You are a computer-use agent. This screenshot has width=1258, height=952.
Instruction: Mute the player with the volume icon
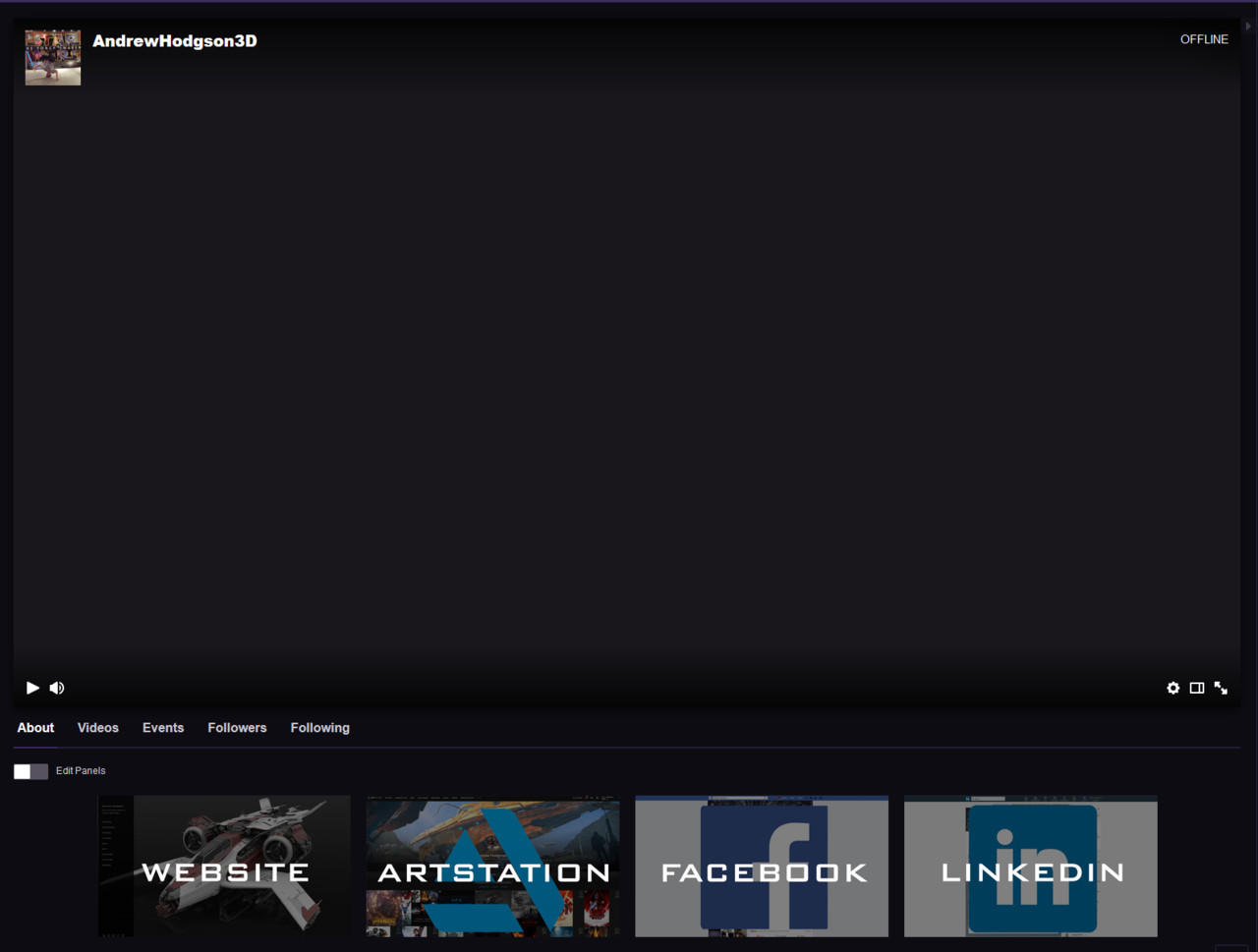pos(57,688)
